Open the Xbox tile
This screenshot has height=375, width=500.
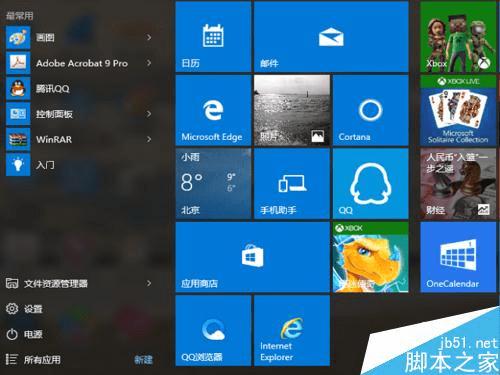pyautogui.click(x=458, y=36)
